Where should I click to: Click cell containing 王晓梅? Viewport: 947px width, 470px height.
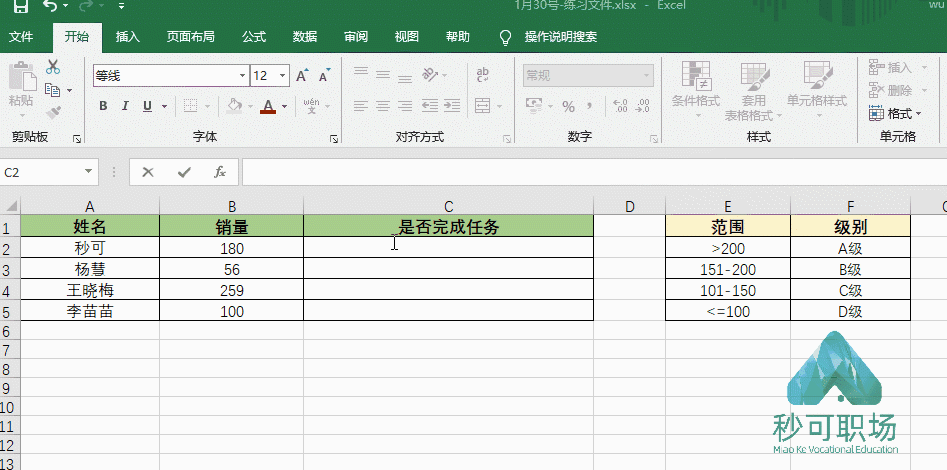[x=90, y=291]
